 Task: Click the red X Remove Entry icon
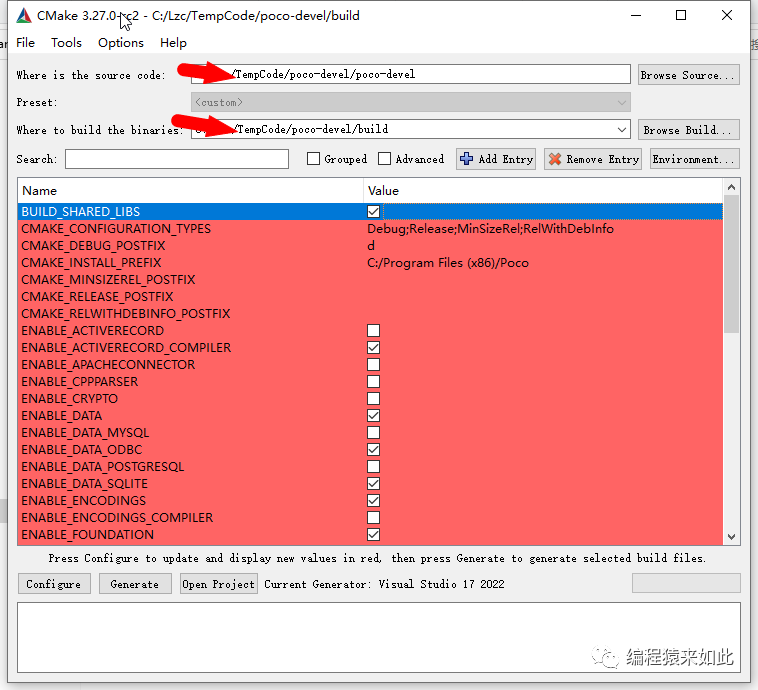point(555,159)
